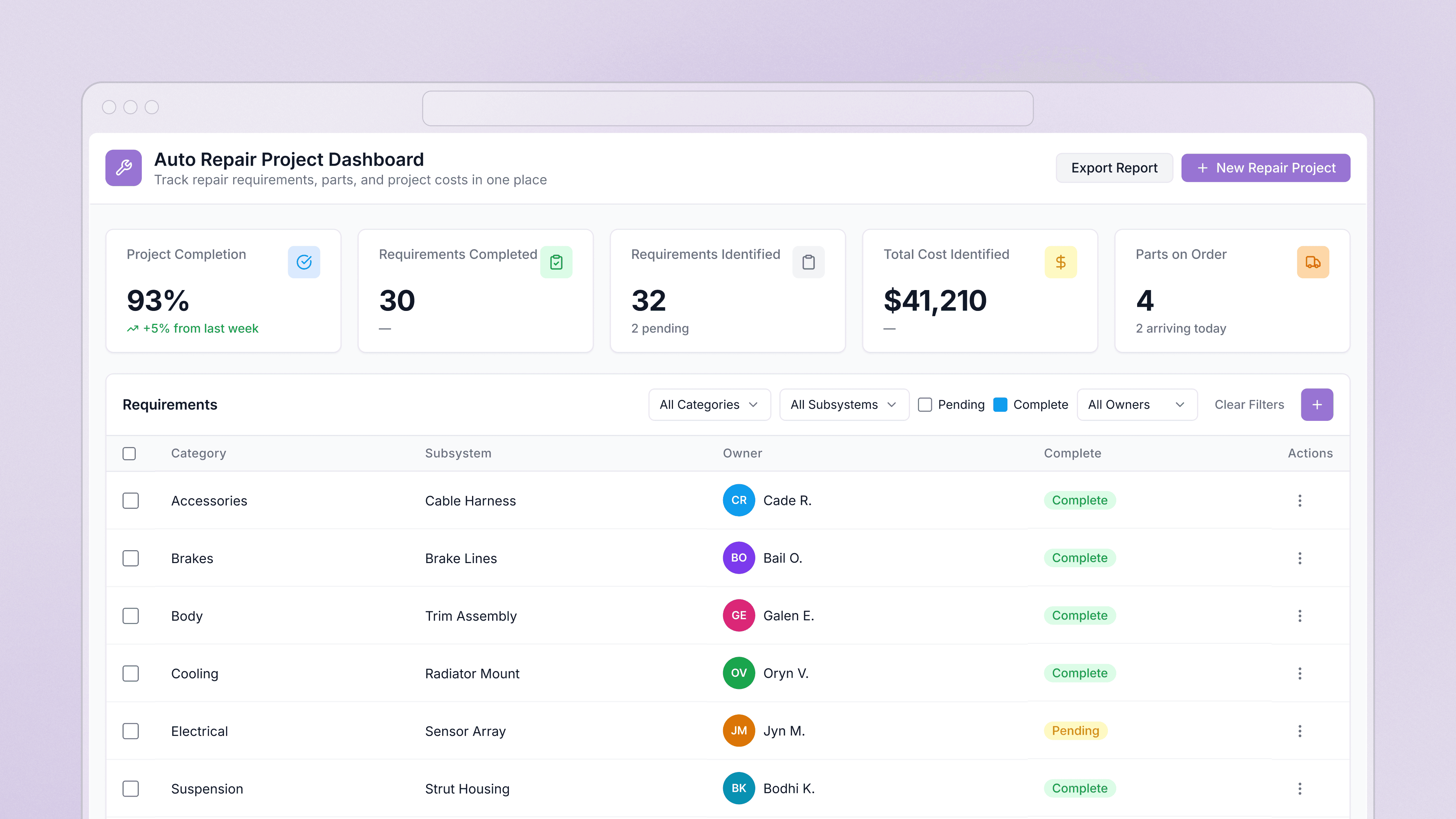The width and height of the screenshot is (1456, 819).
Task: Click the BK avatar for Bodhi K.
Action: coord(739,789)
